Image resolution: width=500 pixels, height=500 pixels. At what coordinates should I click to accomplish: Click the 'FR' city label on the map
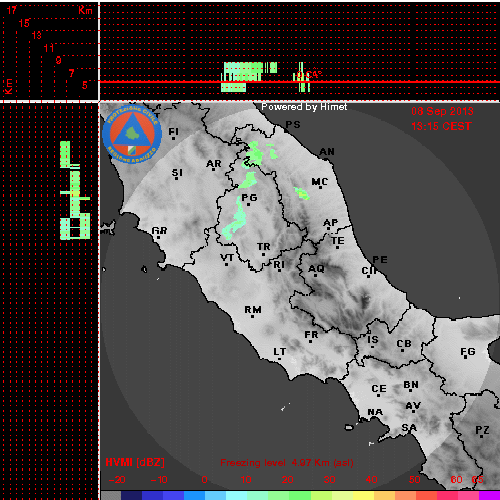(311, 335)
